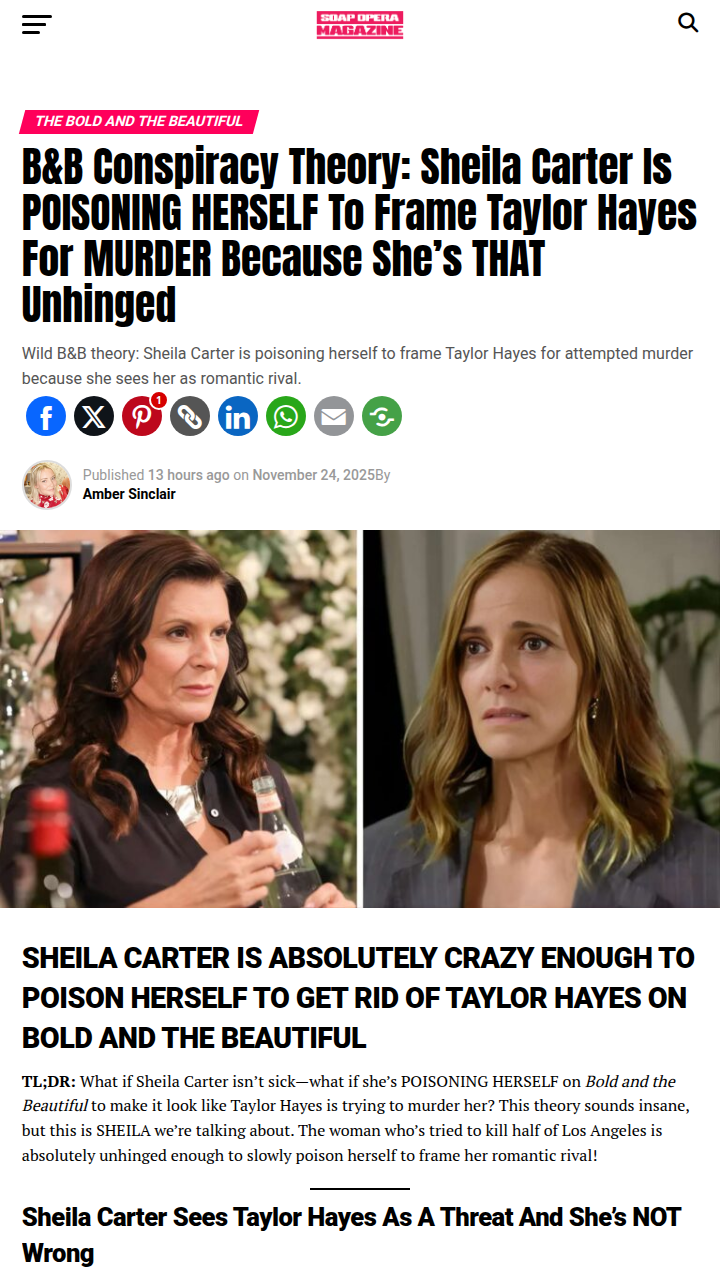
Task: Pin article on Pinterest
Action: pyautogui.click(x=142, y=415)
